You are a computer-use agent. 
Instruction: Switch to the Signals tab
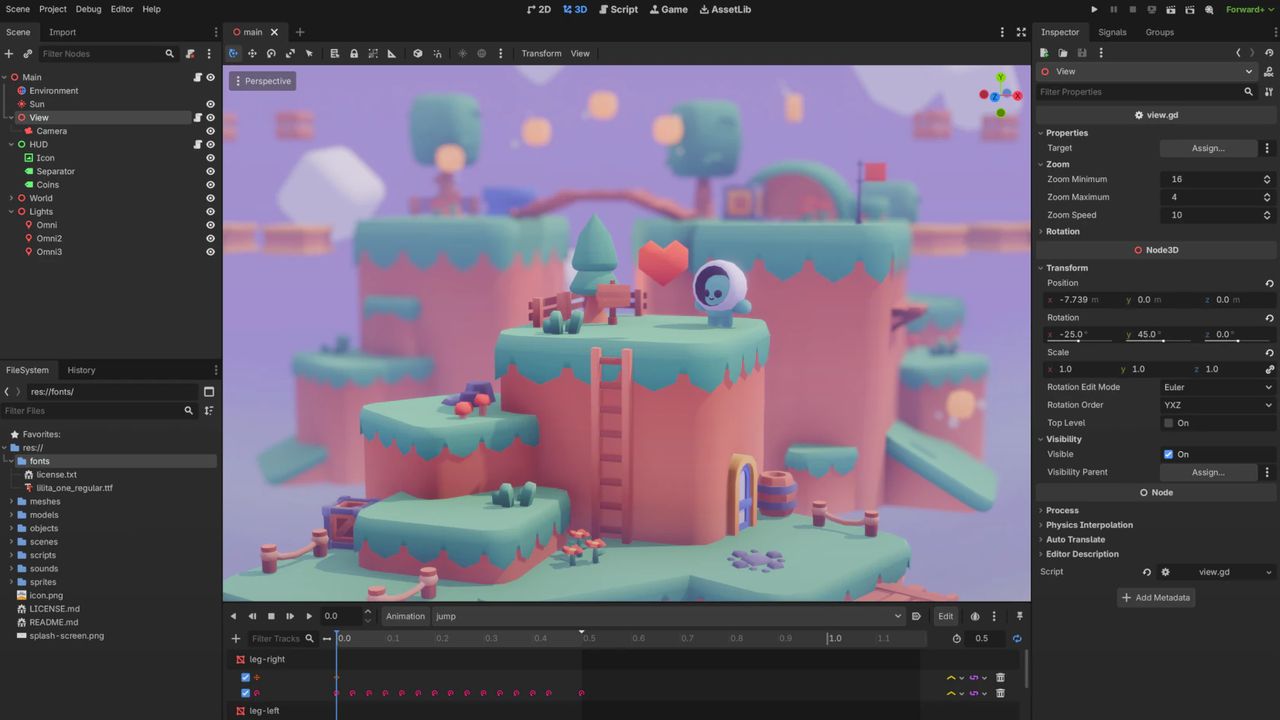click(1112, 32)
